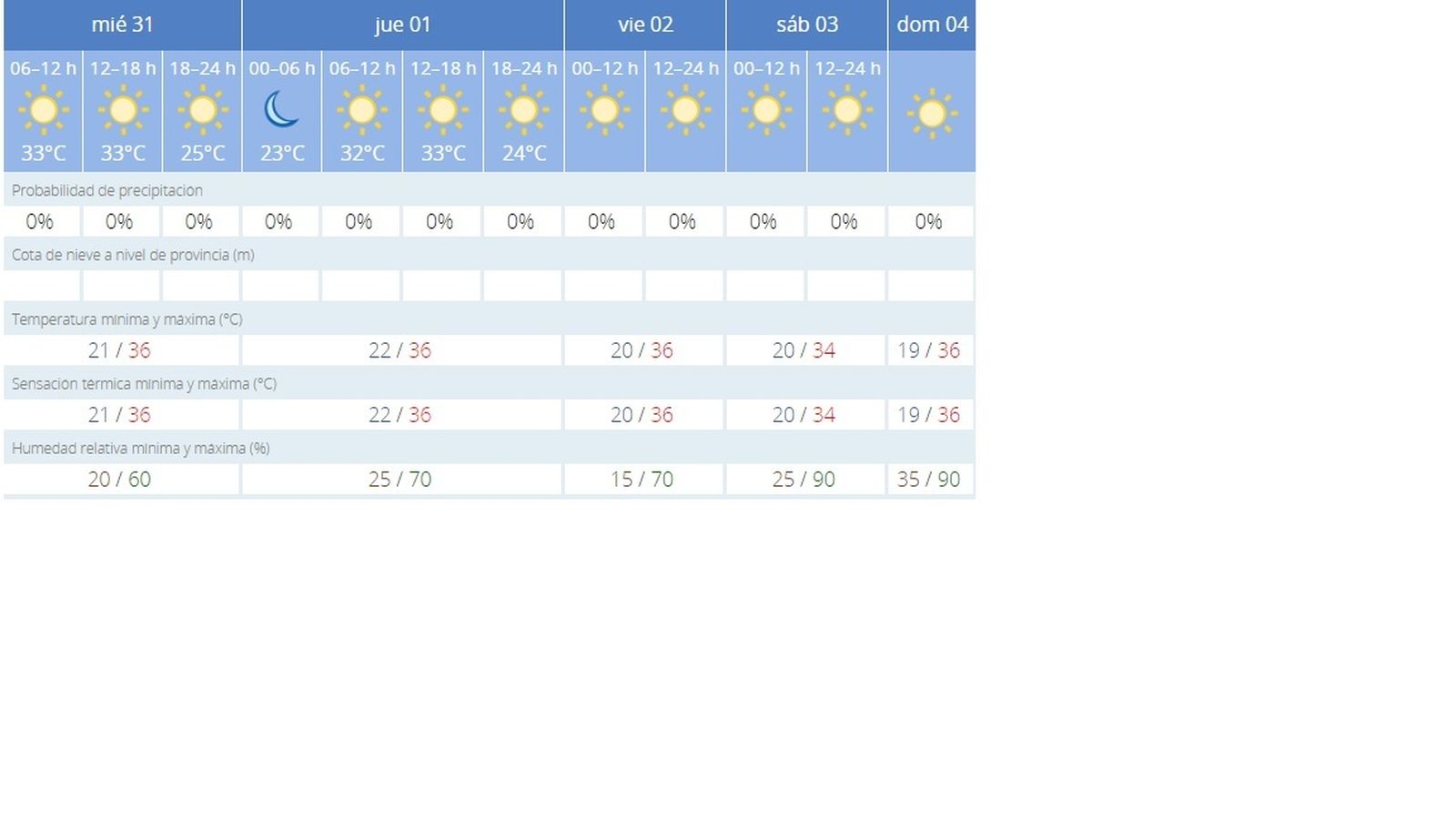Select the mié 31 day header
1456x819 pixels.
(120, 25)
